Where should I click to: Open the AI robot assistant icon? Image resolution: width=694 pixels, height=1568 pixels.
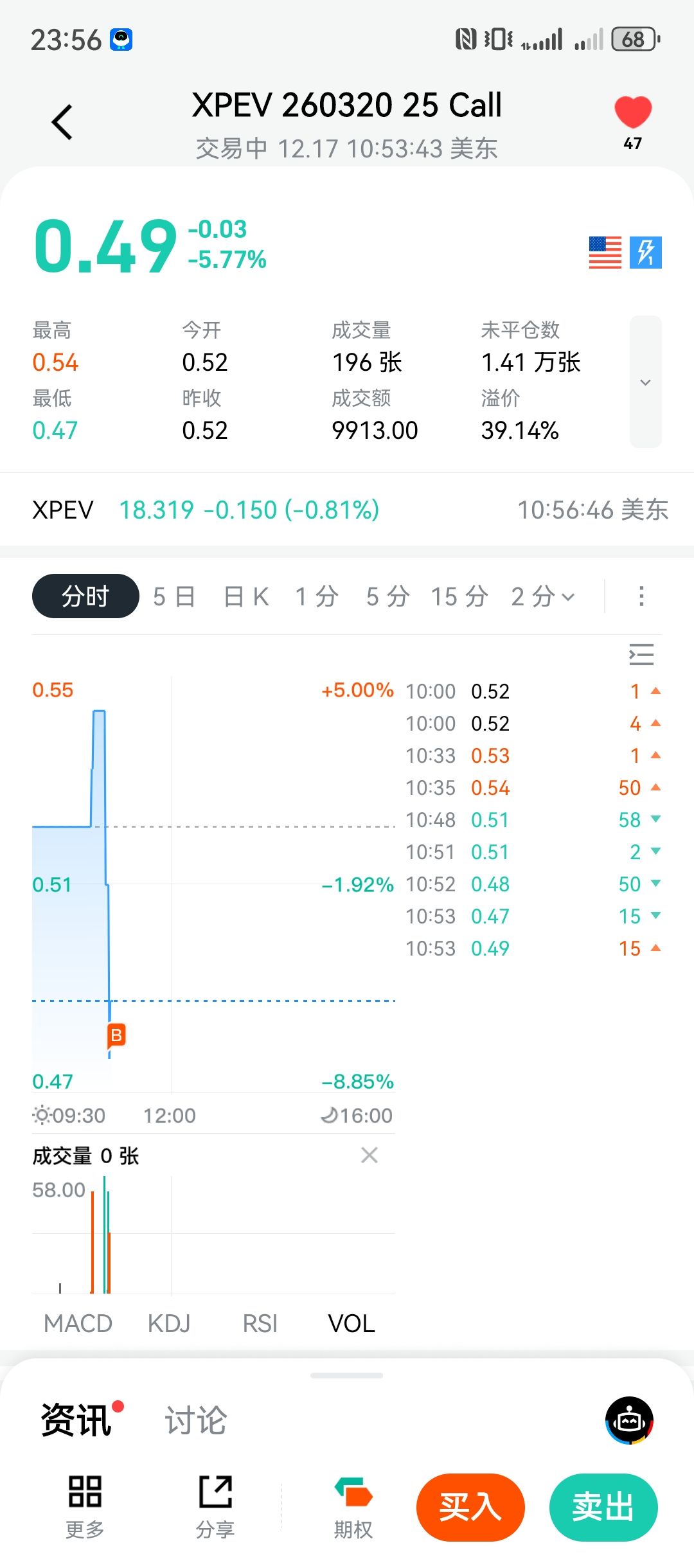pyautogui.click(x=629, y=1421)
